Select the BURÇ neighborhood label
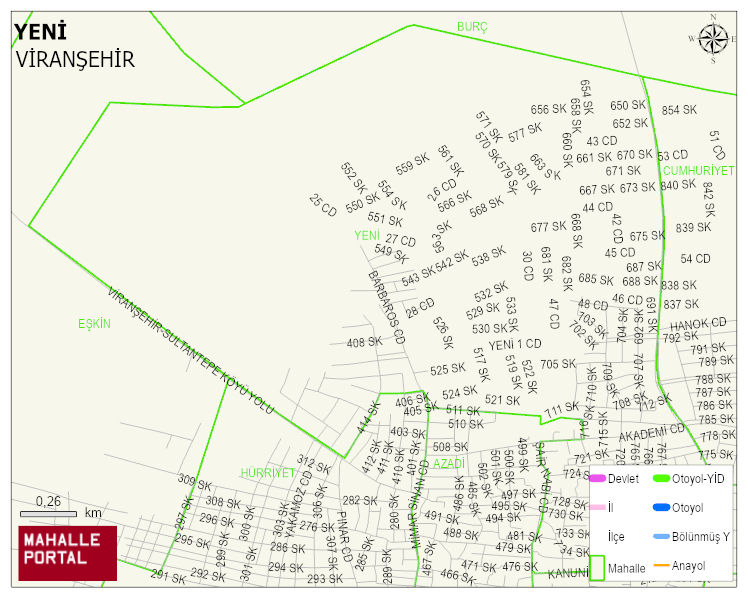The width and height of the screenshot is (748, 598). tap(472, 27)
